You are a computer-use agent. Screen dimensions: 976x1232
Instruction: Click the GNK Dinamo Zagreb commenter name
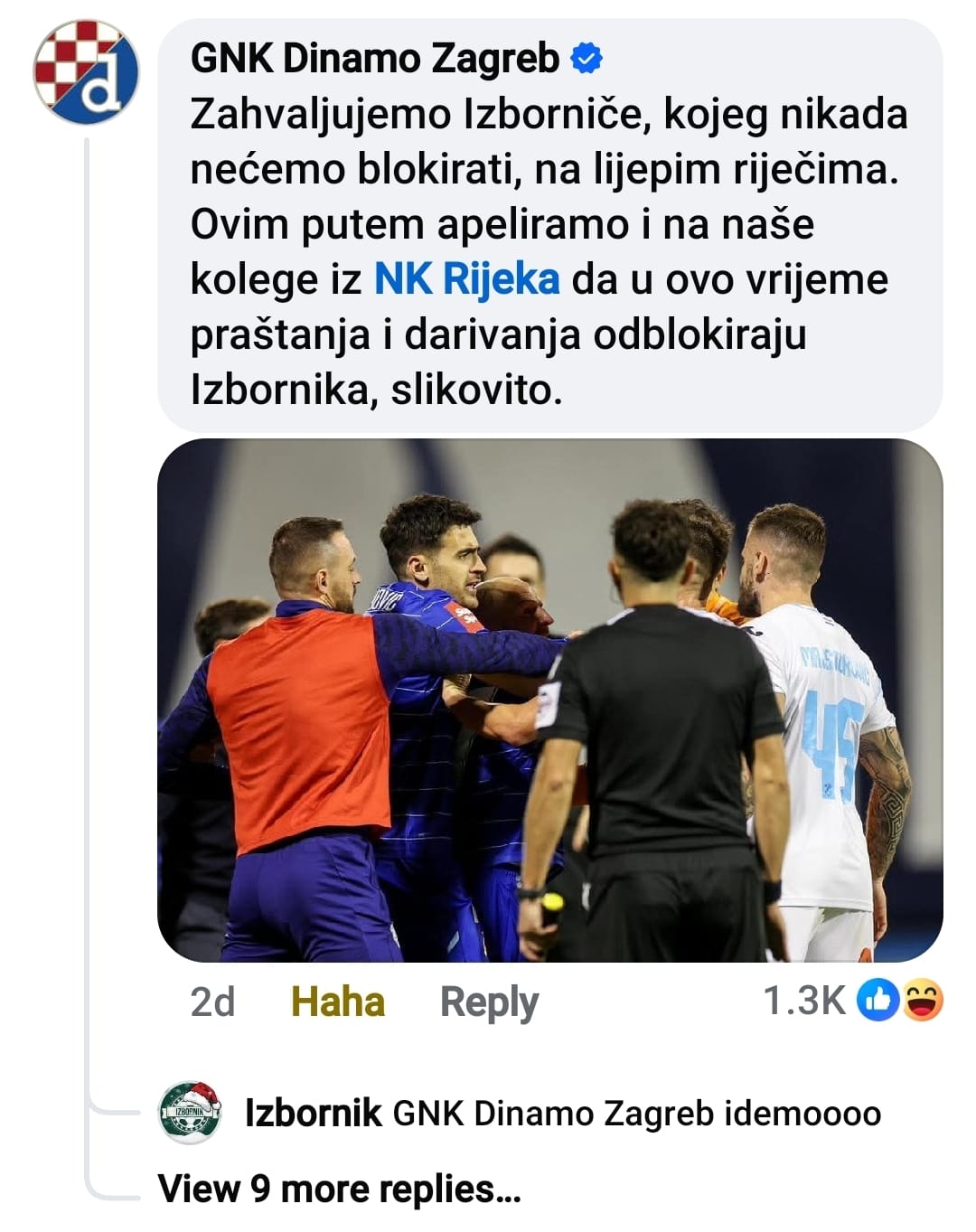pos(375,60)
